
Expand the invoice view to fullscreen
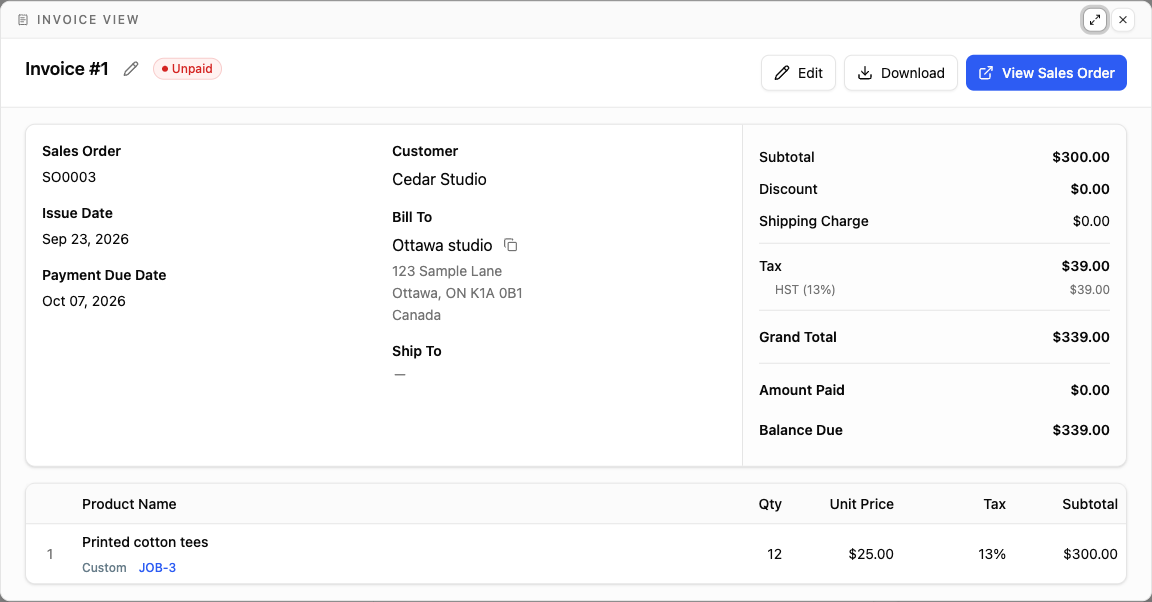coord(1095,20)
